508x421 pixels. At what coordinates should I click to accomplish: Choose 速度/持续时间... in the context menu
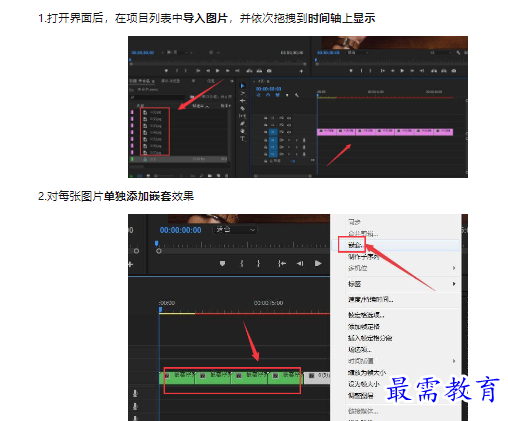[x=370, y=300]
